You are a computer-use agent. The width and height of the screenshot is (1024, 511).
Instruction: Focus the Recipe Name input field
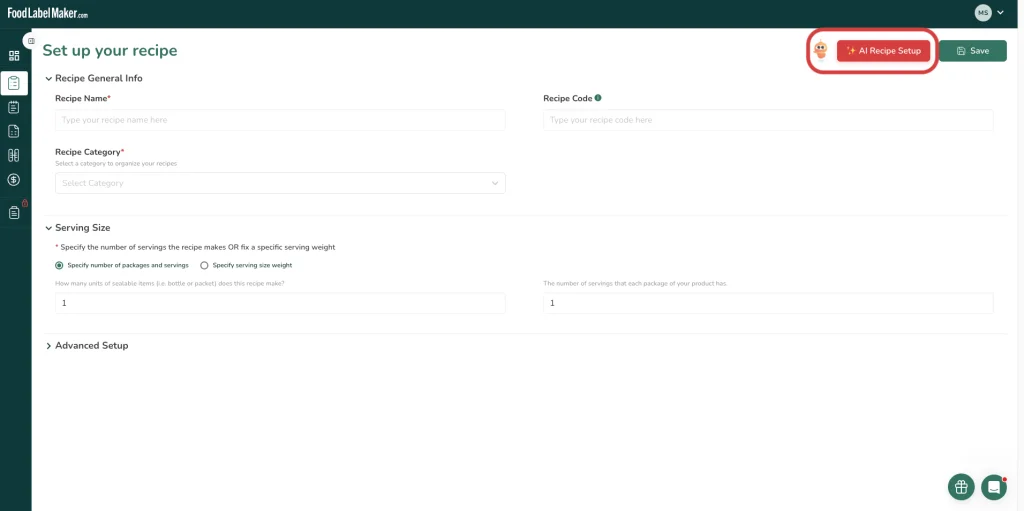click(280, 120)
